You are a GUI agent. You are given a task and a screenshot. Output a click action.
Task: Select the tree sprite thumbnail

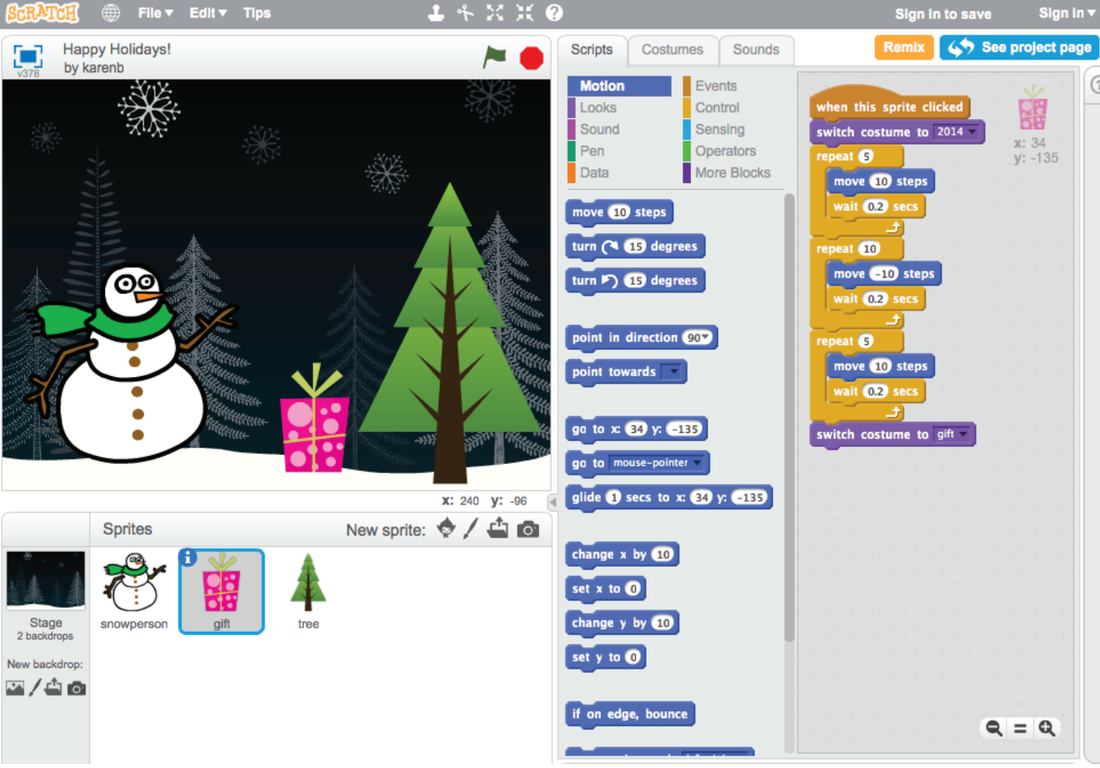click(308, 592)
